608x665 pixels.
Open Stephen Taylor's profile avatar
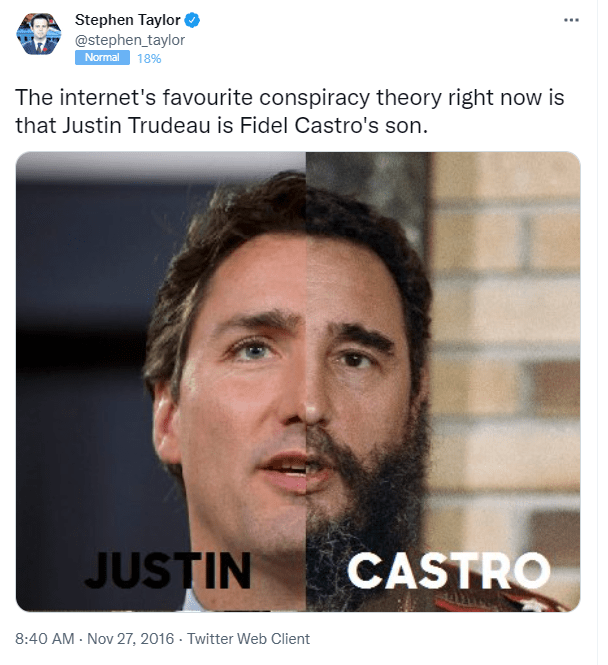tap(39, 34)
